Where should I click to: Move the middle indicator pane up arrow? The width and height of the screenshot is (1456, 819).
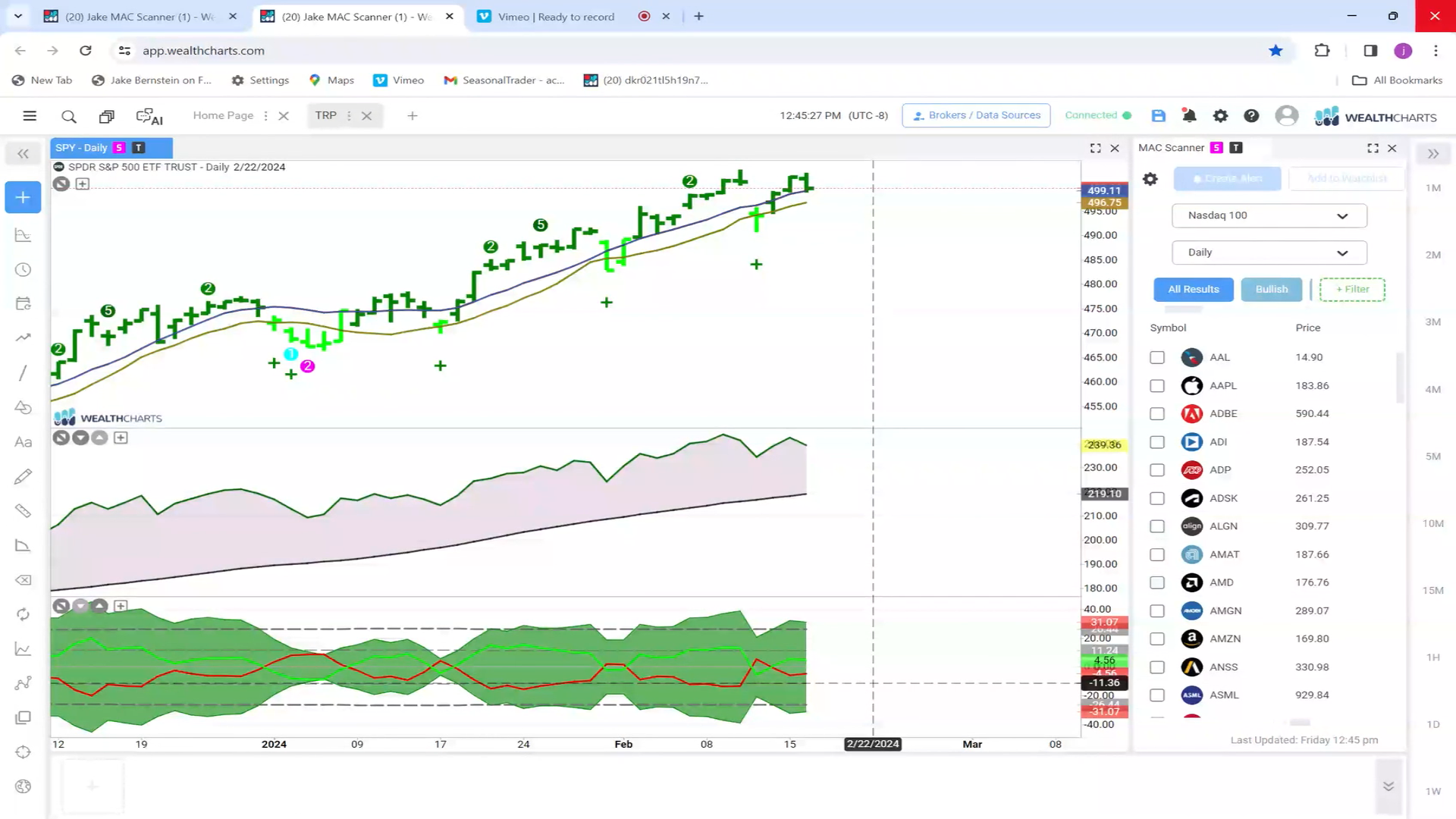point(99,438)
